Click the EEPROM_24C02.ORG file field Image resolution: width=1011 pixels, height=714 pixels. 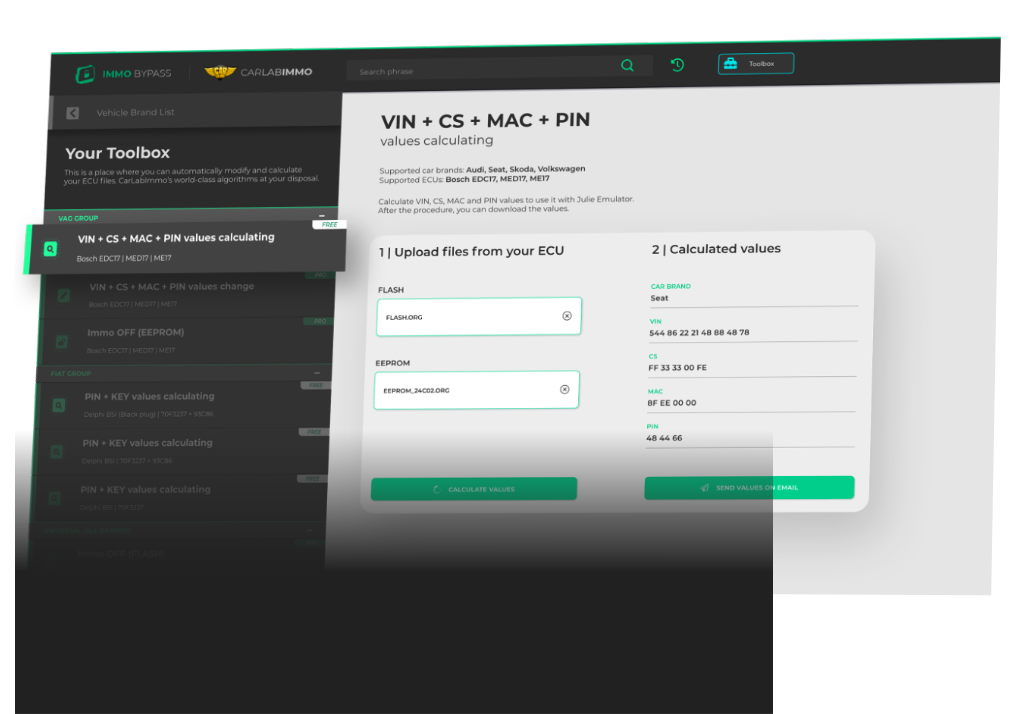tap(476, 390)
